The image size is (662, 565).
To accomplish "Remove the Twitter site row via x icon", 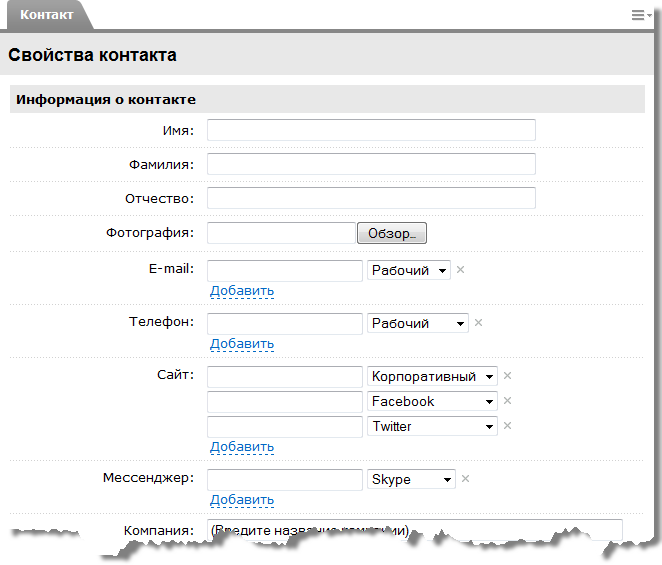I will [x=507, y=426].
